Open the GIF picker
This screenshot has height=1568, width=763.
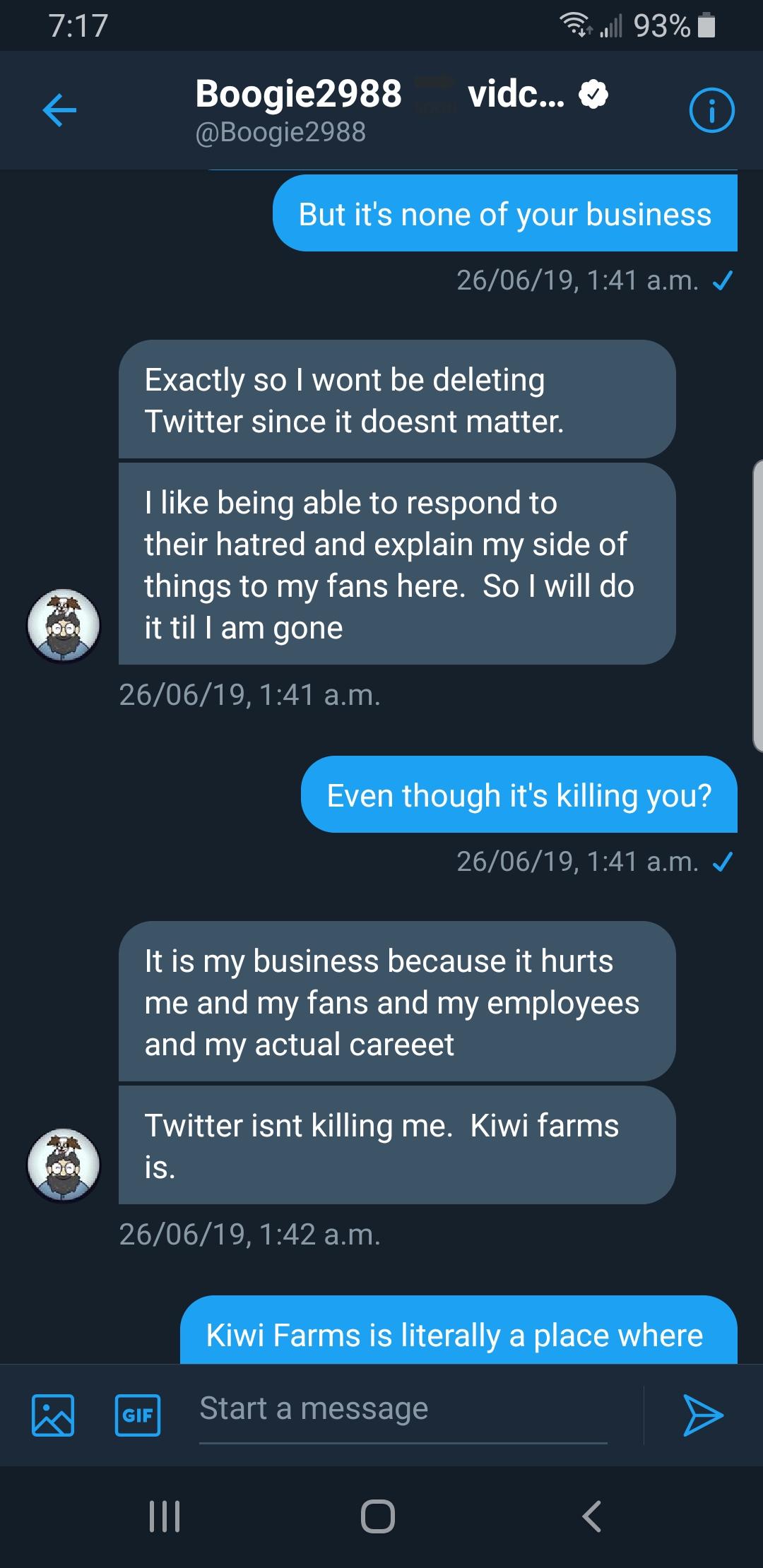click(x=138, y=1415)
